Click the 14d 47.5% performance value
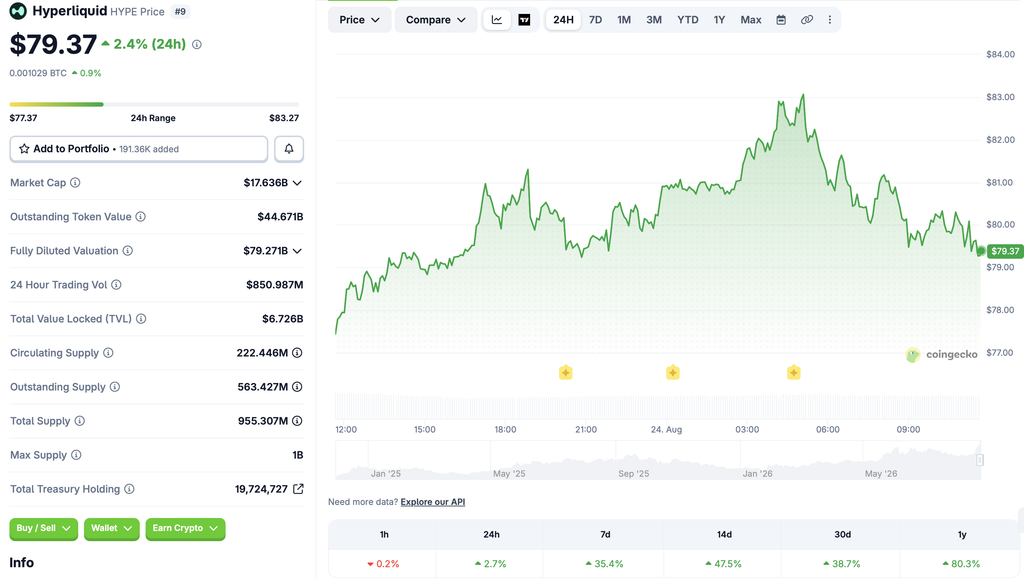The height and width of the screenshot is (579, 1024). pos(724,563)
